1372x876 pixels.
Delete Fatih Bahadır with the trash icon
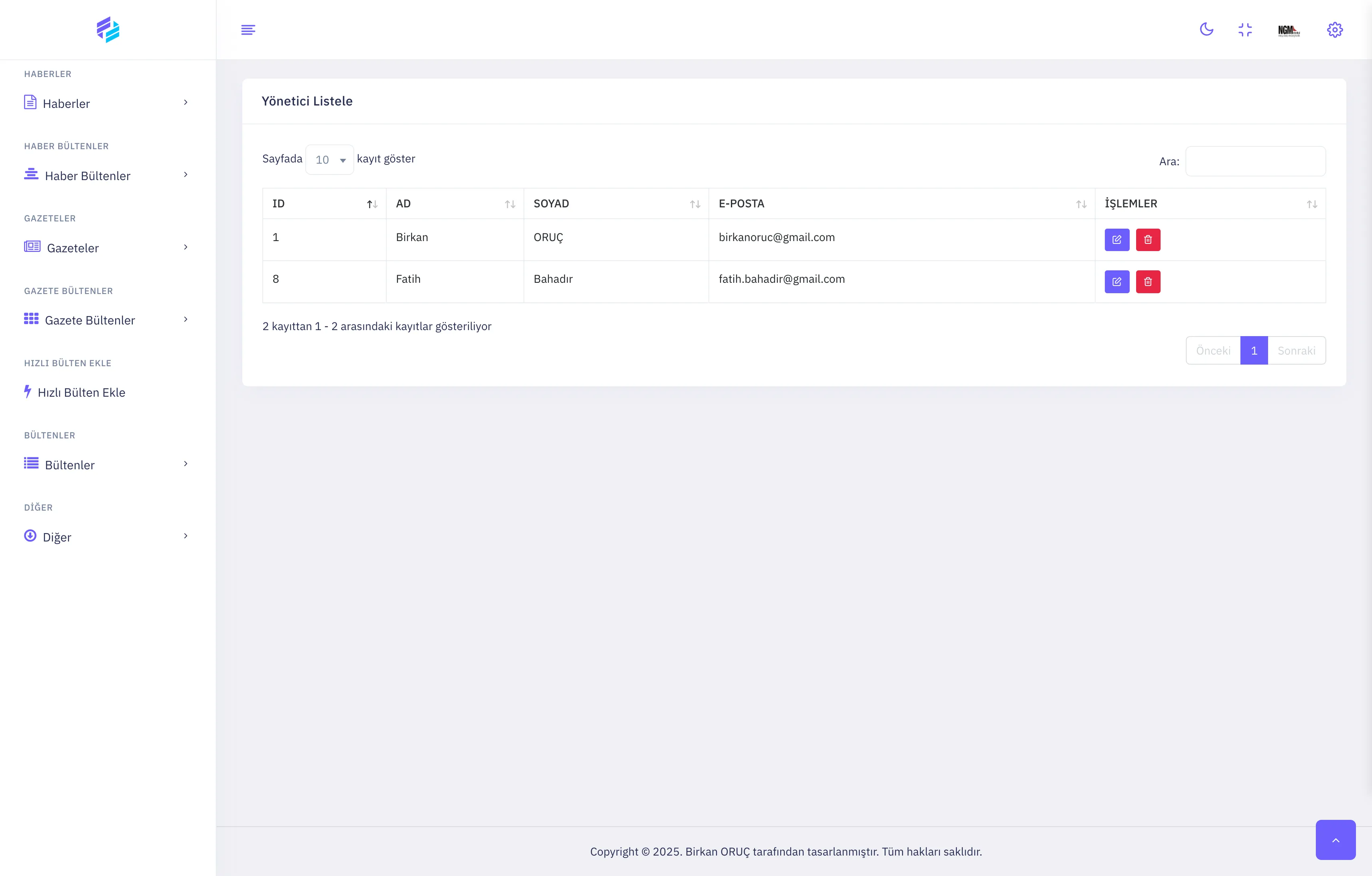pos(1147,281)
